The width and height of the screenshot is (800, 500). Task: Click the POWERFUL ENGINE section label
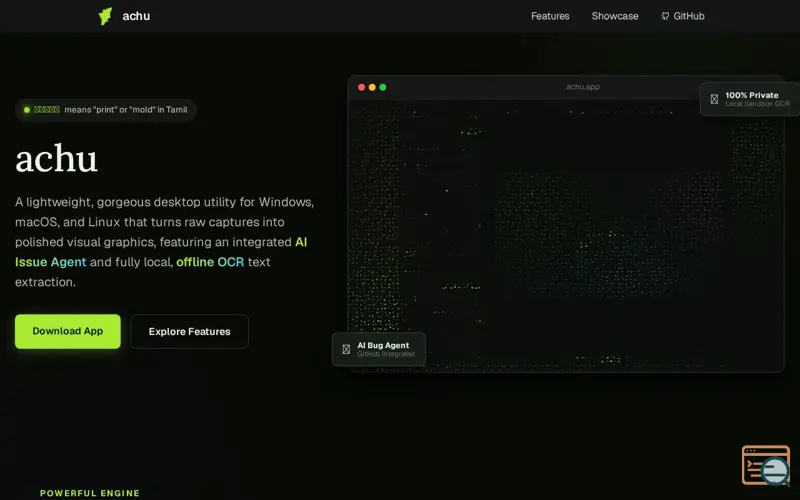90,493
